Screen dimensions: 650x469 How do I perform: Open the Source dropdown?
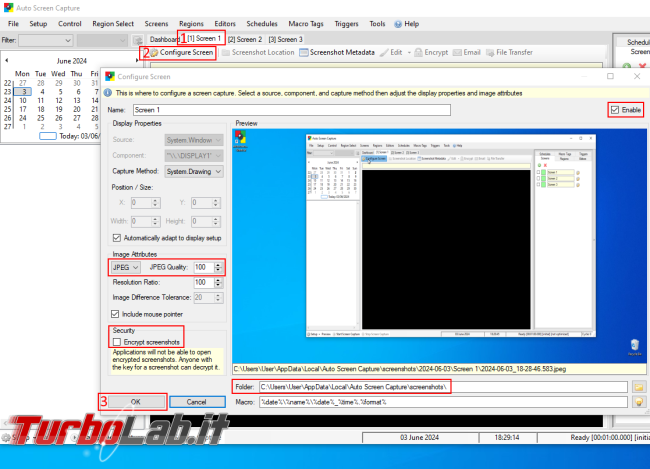(194, 140)
